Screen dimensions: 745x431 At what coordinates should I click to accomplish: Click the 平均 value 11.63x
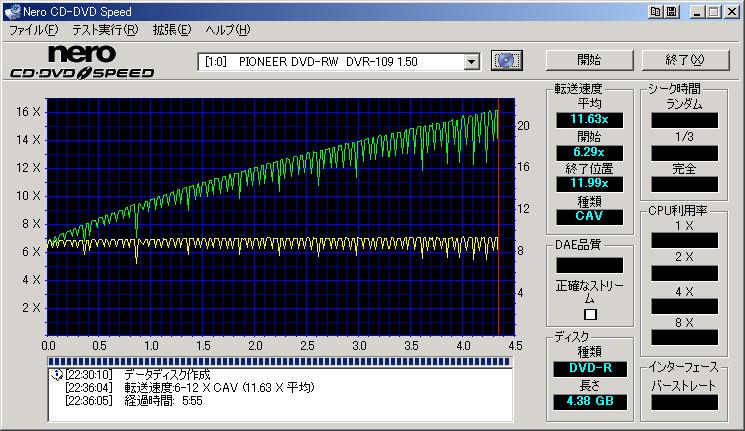click(589, 119)
